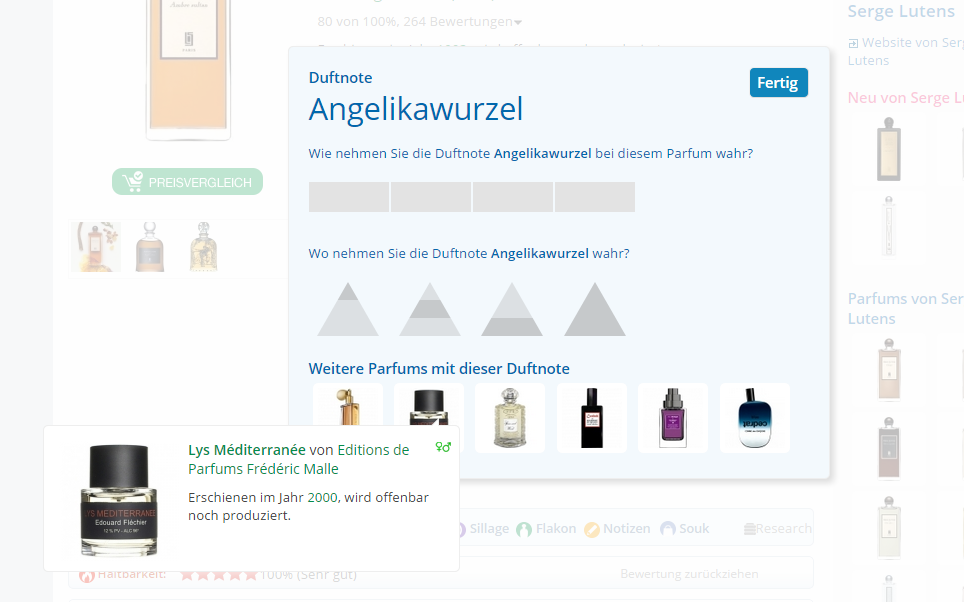Screen dimensions: 964x602
Task: Click the green unisex gender icon in tooltip
Action: 443,447
